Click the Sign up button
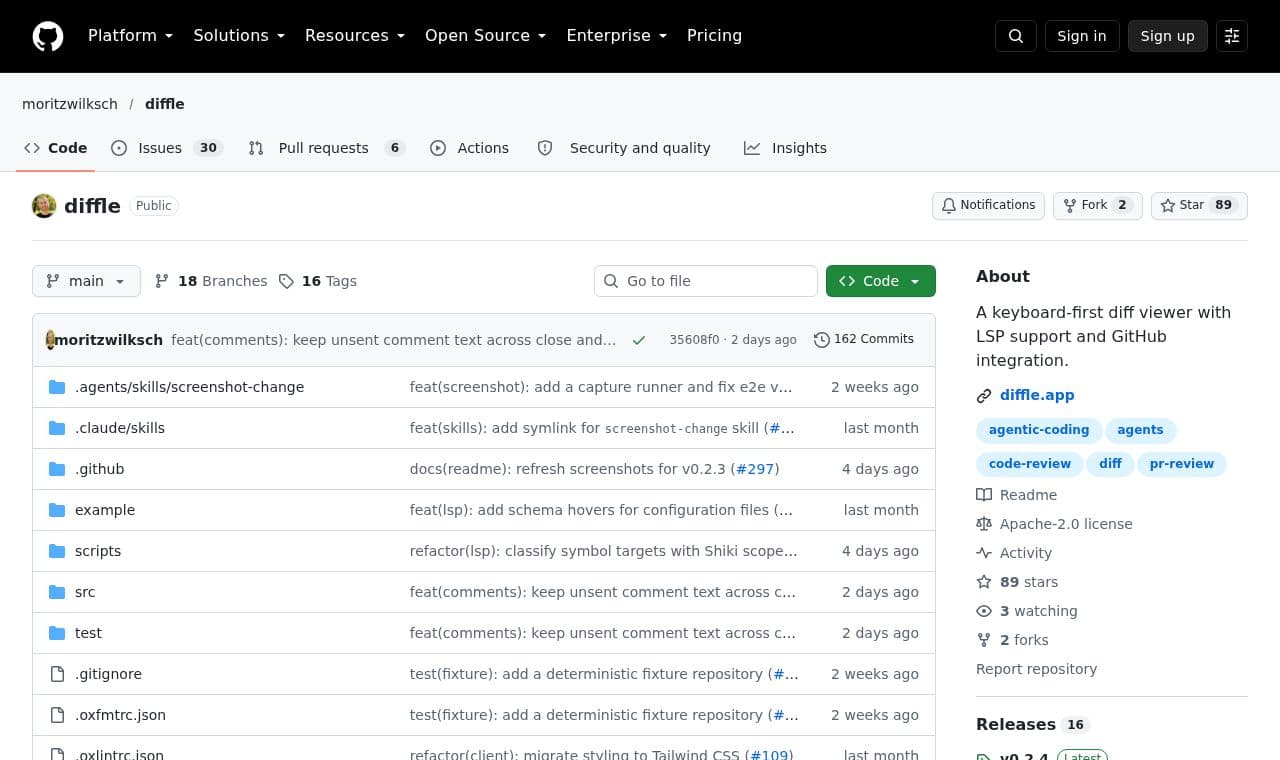1280x760 pixels. click(x=1168, y=36)
